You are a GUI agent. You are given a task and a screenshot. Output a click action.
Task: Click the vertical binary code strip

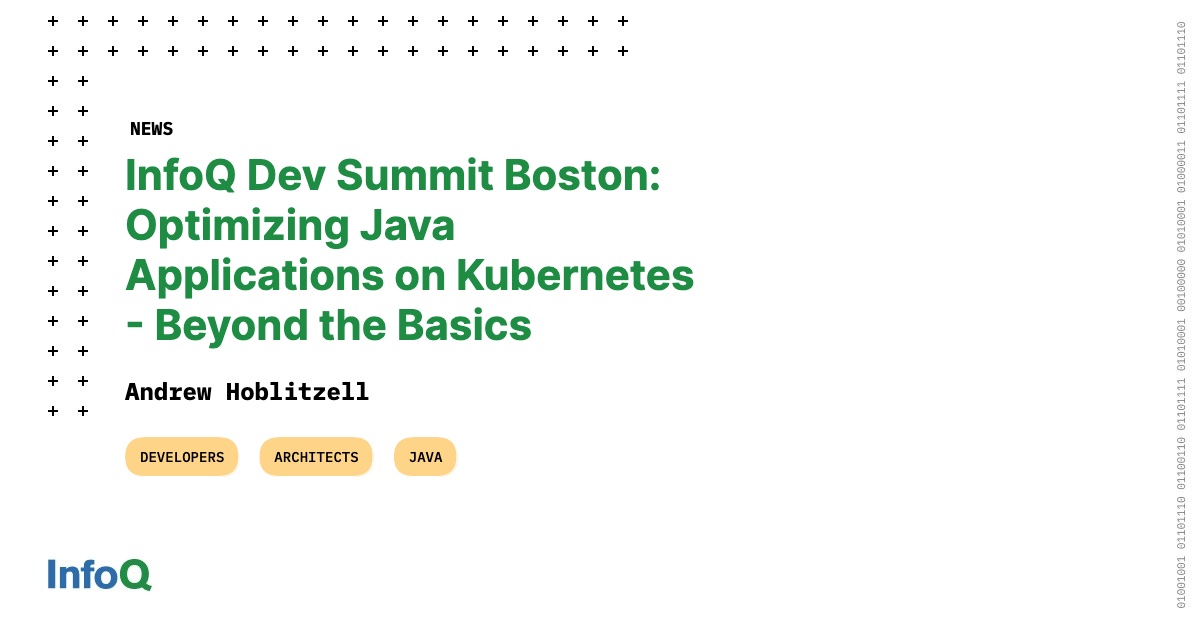(1181, 315)
